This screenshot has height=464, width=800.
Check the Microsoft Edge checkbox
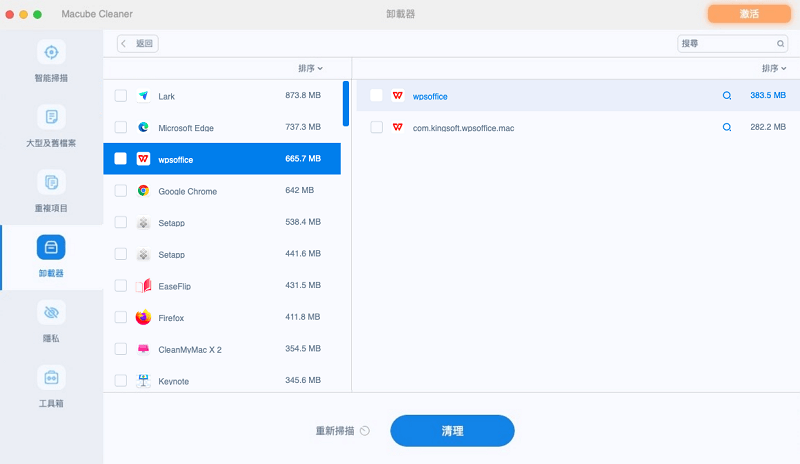[120, 127]
